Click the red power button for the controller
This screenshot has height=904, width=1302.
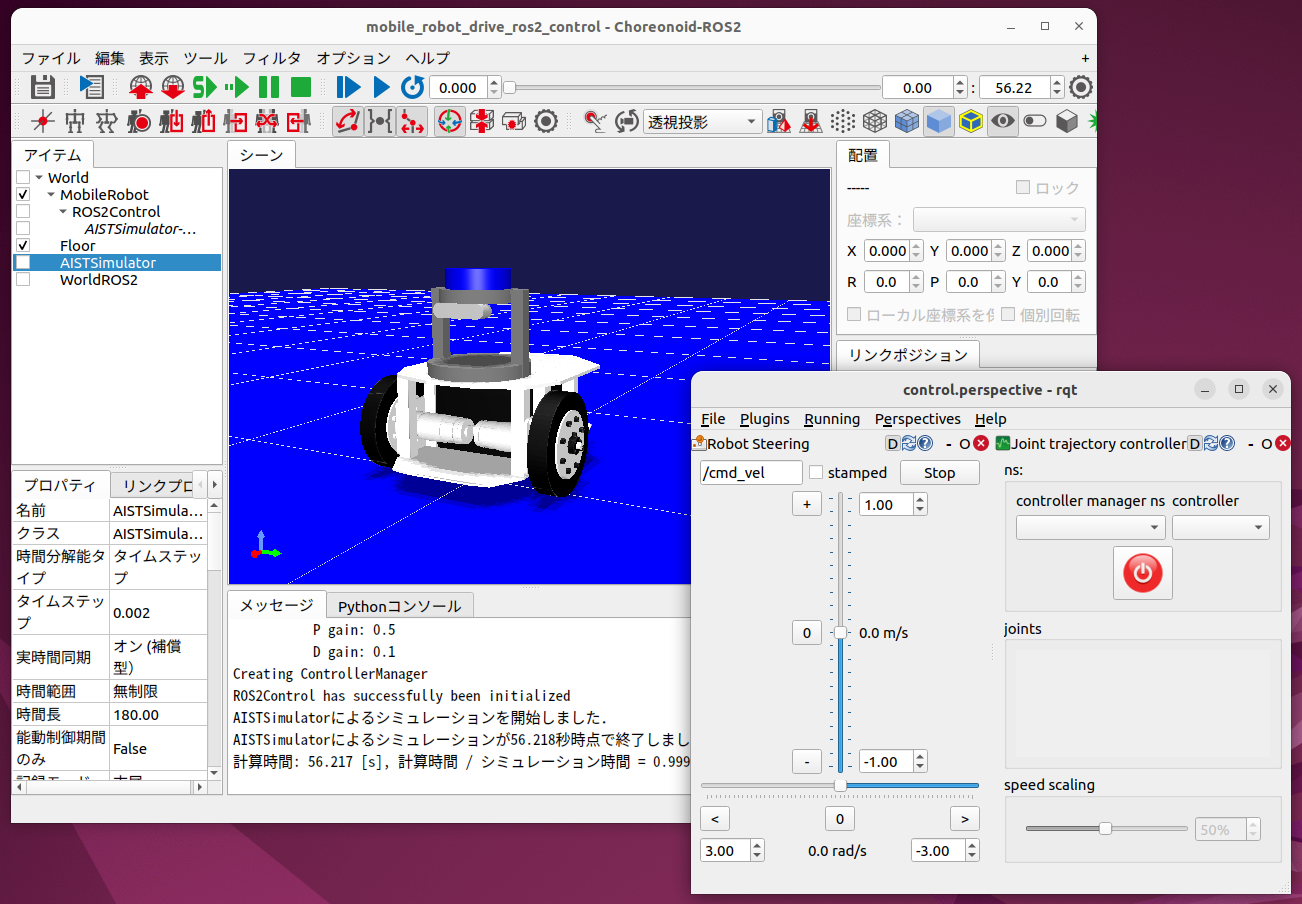pos(1142,573)
